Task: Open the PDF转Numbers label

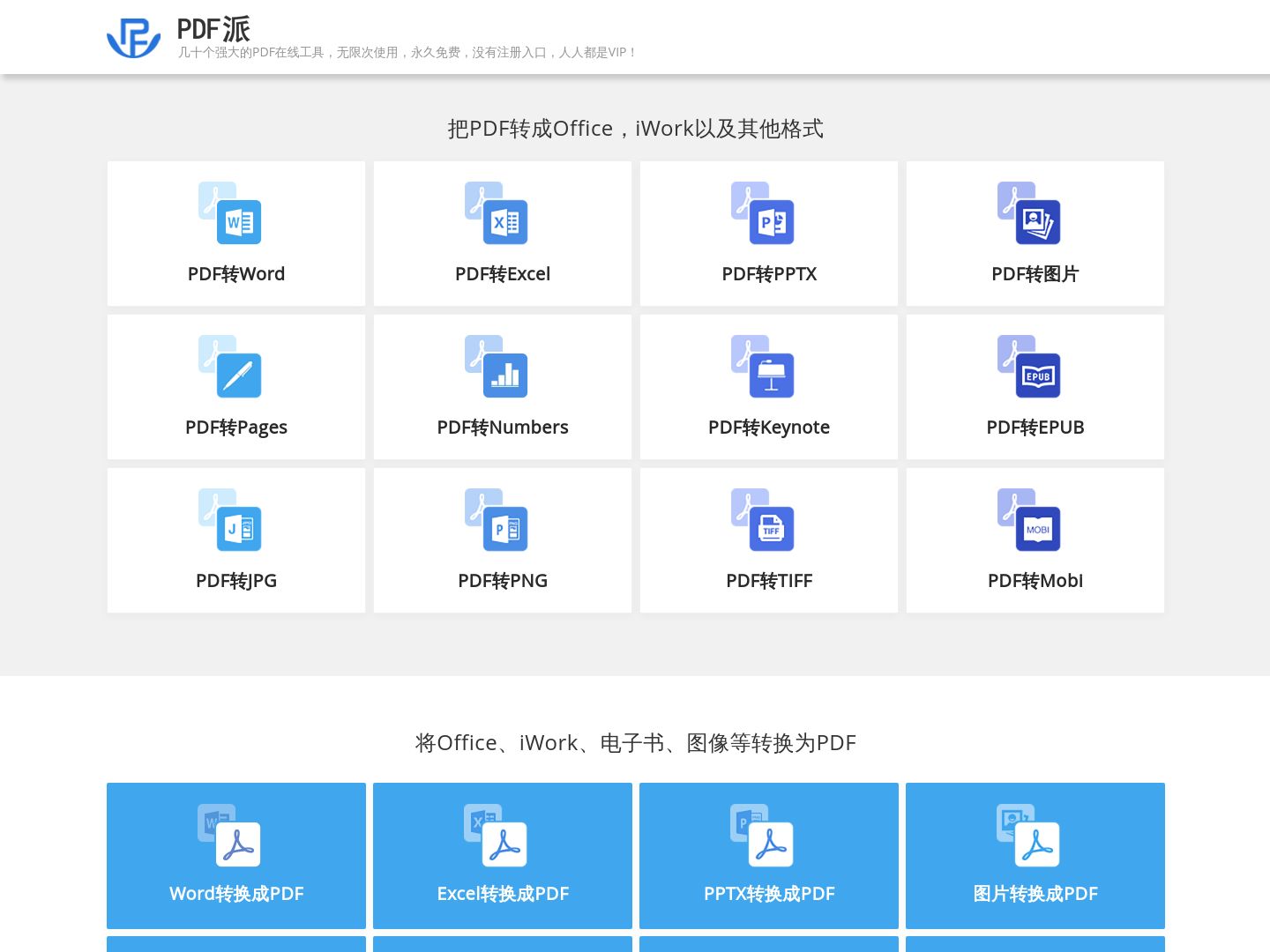Action: [503, 428]
